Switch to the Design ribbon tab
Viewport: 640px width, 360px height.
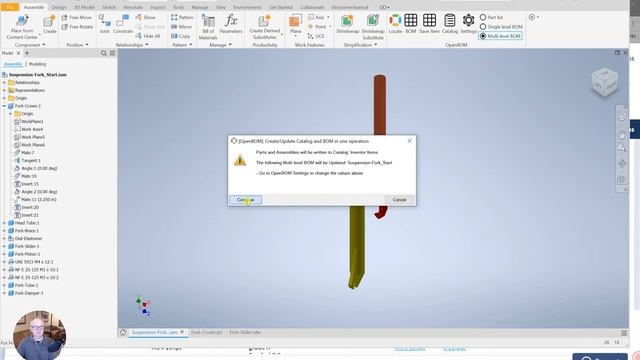(58, 7)
